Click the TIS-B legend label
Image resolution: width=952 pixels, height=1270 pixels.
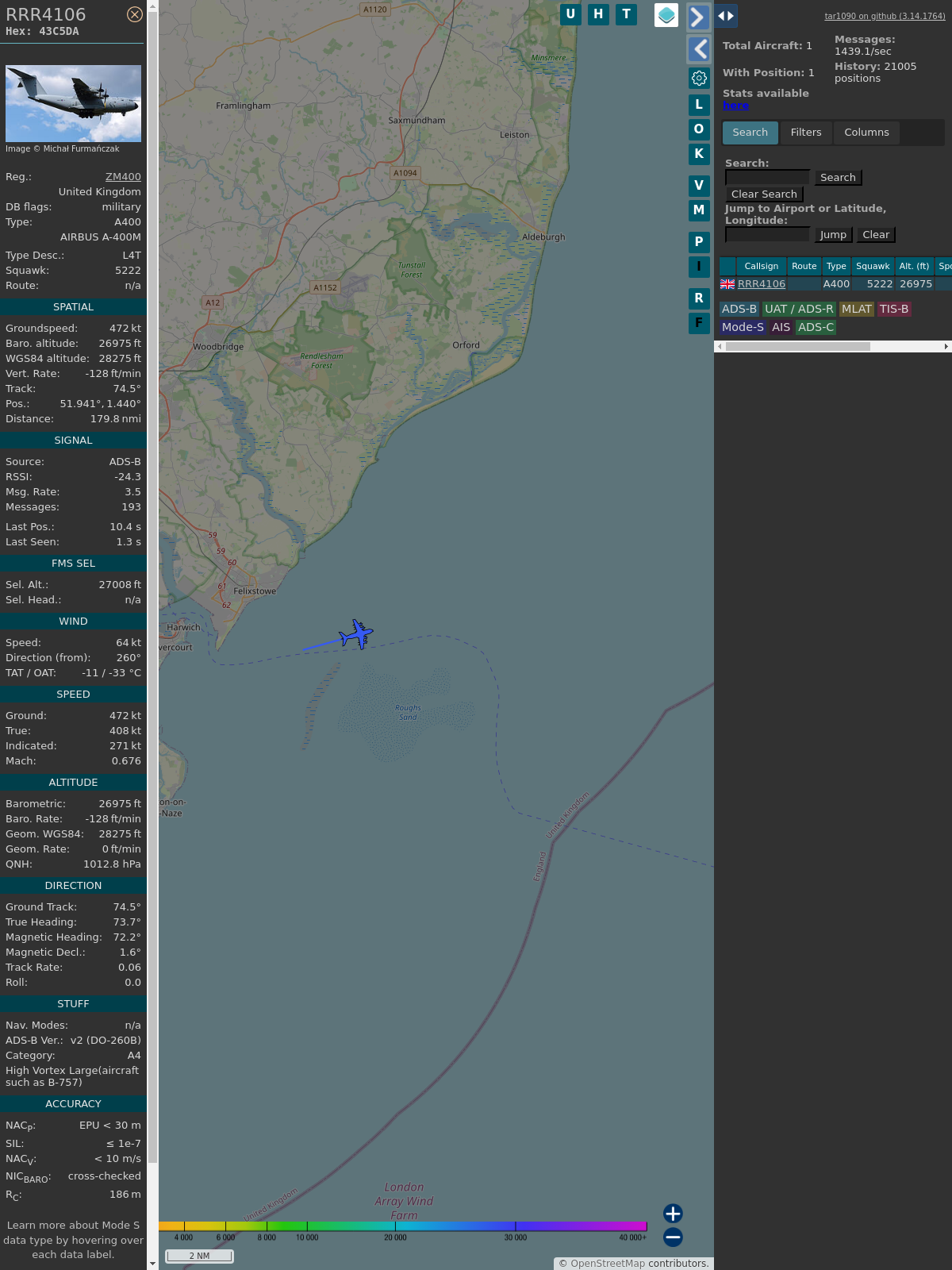click(x=894, y=310)
